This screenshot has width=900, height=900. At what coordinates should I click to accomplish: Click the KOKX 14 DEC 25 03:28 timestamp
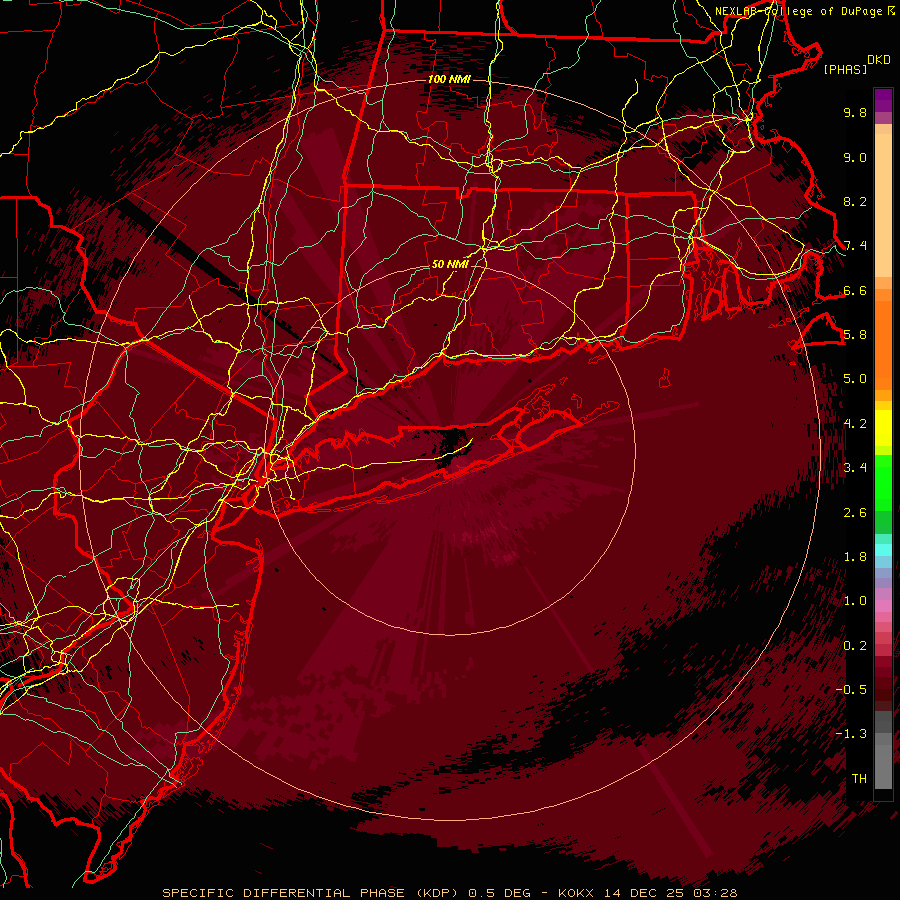(x=647, y=893)
